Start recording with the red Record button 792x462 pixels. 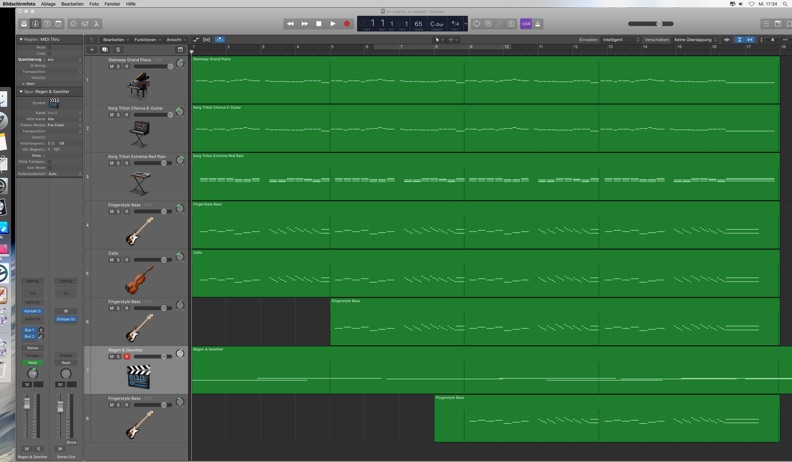point(347,24)
